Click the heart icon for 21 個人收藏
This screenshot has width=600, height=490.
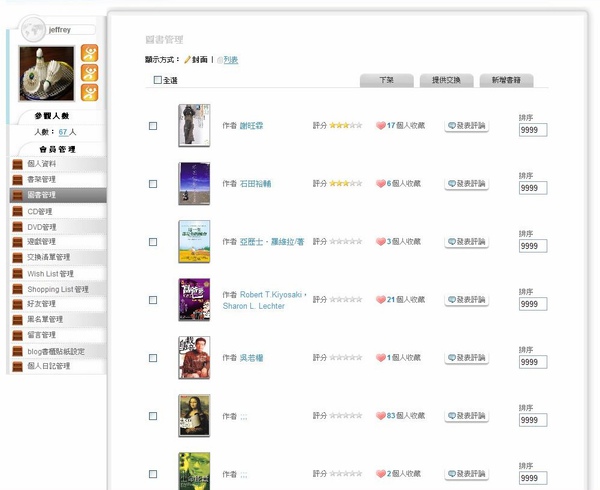click(x=381, y=300)
